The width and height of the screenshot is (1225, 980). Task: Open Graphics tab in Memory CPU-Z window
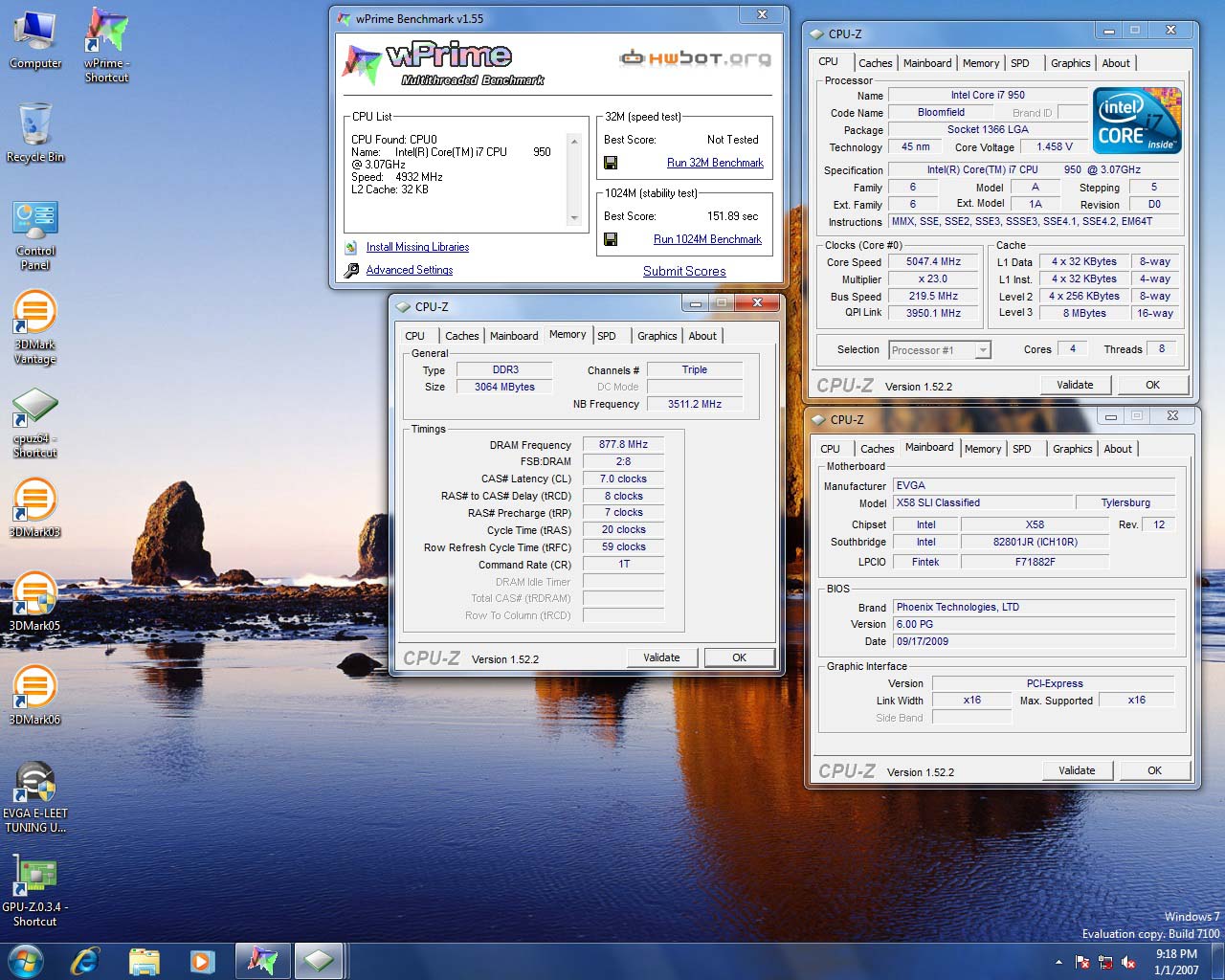tap(657, 336)
